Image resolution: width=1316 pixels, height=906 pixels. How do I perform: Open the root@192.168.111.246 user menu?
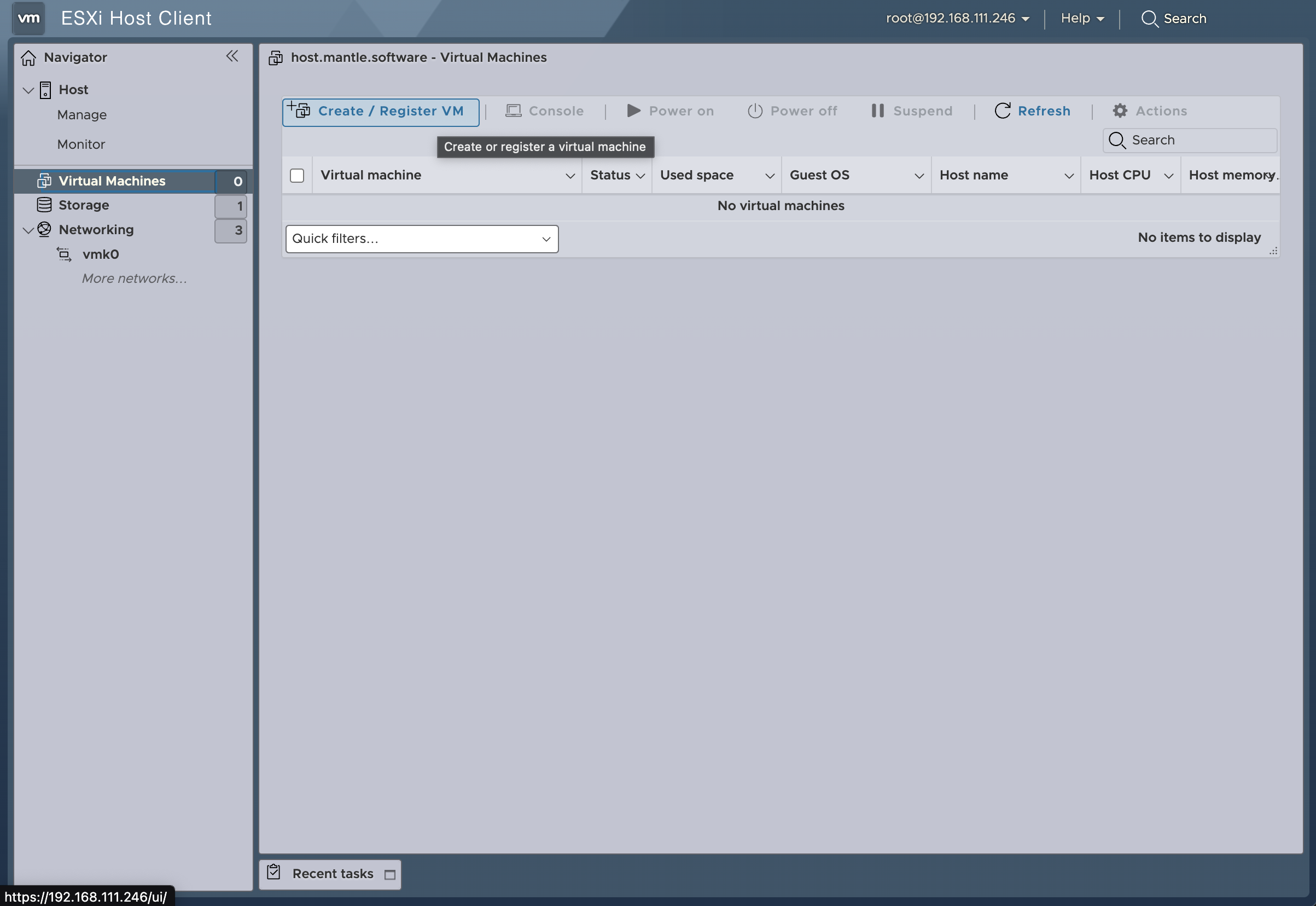(957, 18)
